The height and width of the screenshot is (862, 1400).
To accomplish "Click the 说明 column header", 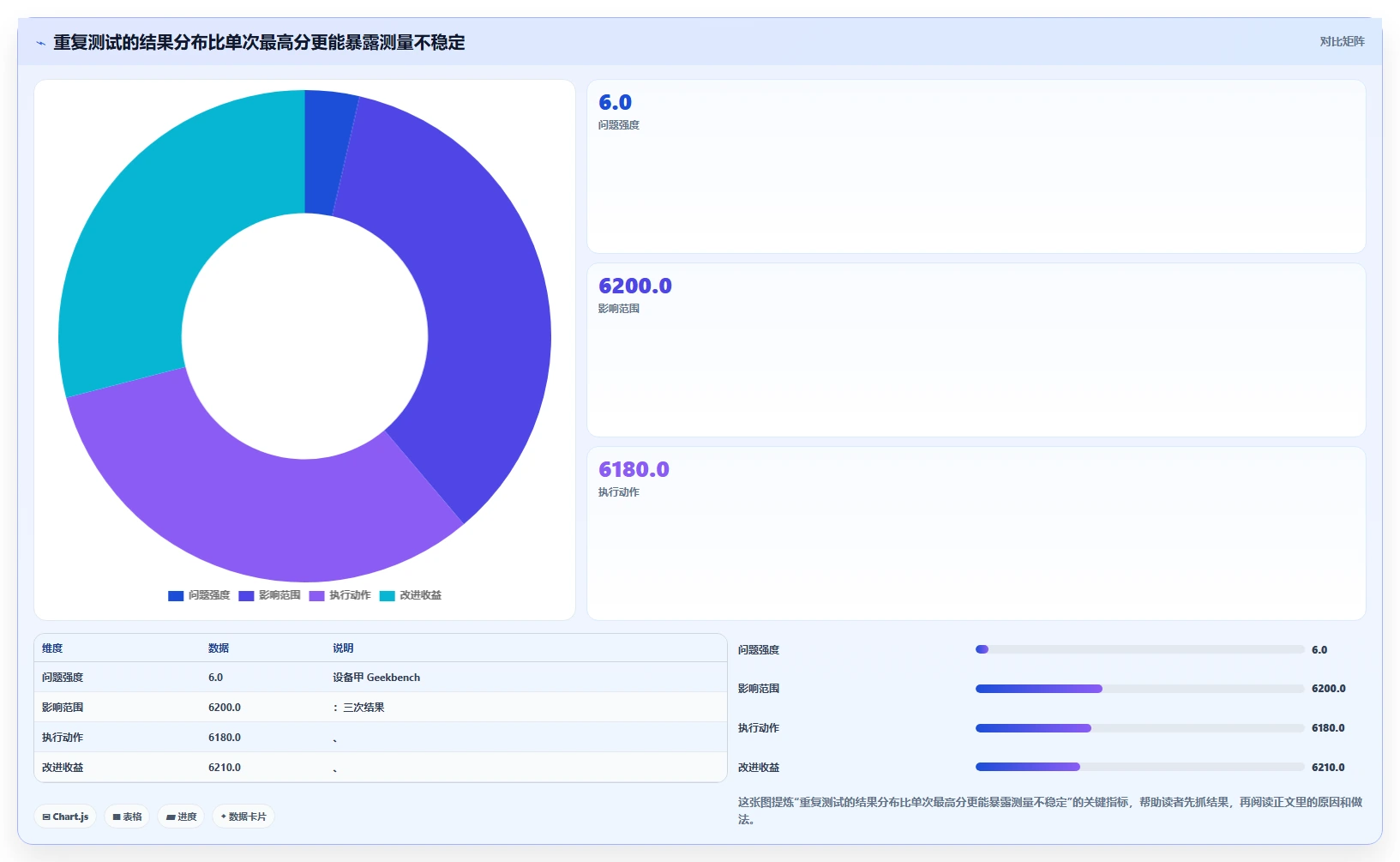I will (x=343, y=648).
